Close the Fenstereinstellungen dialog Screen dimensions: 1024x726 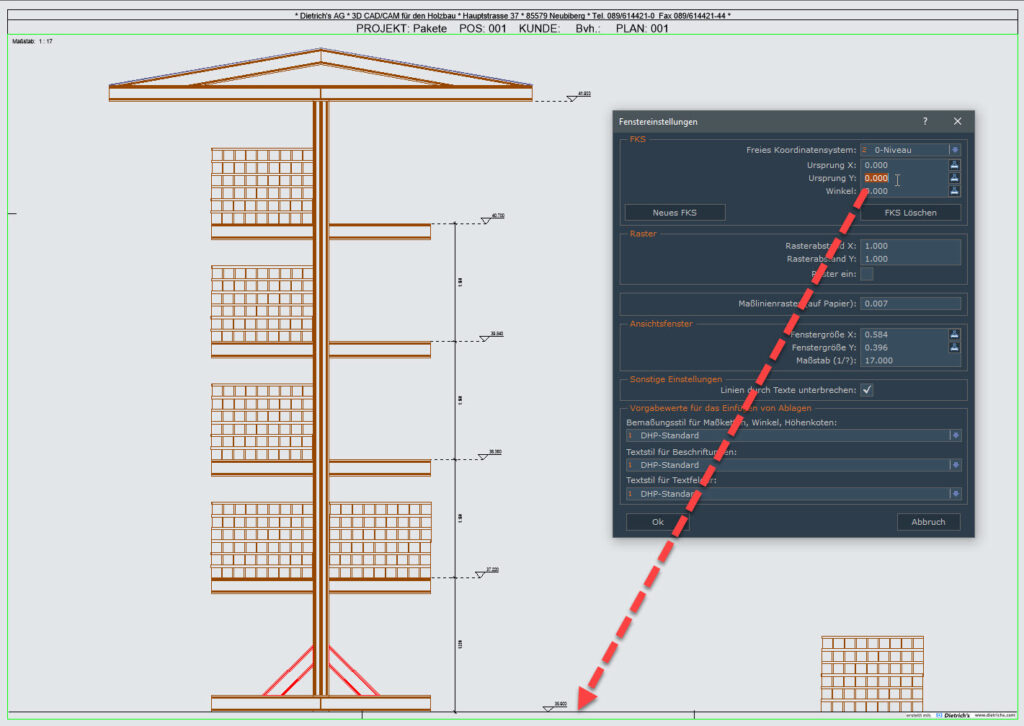(957, 121)
